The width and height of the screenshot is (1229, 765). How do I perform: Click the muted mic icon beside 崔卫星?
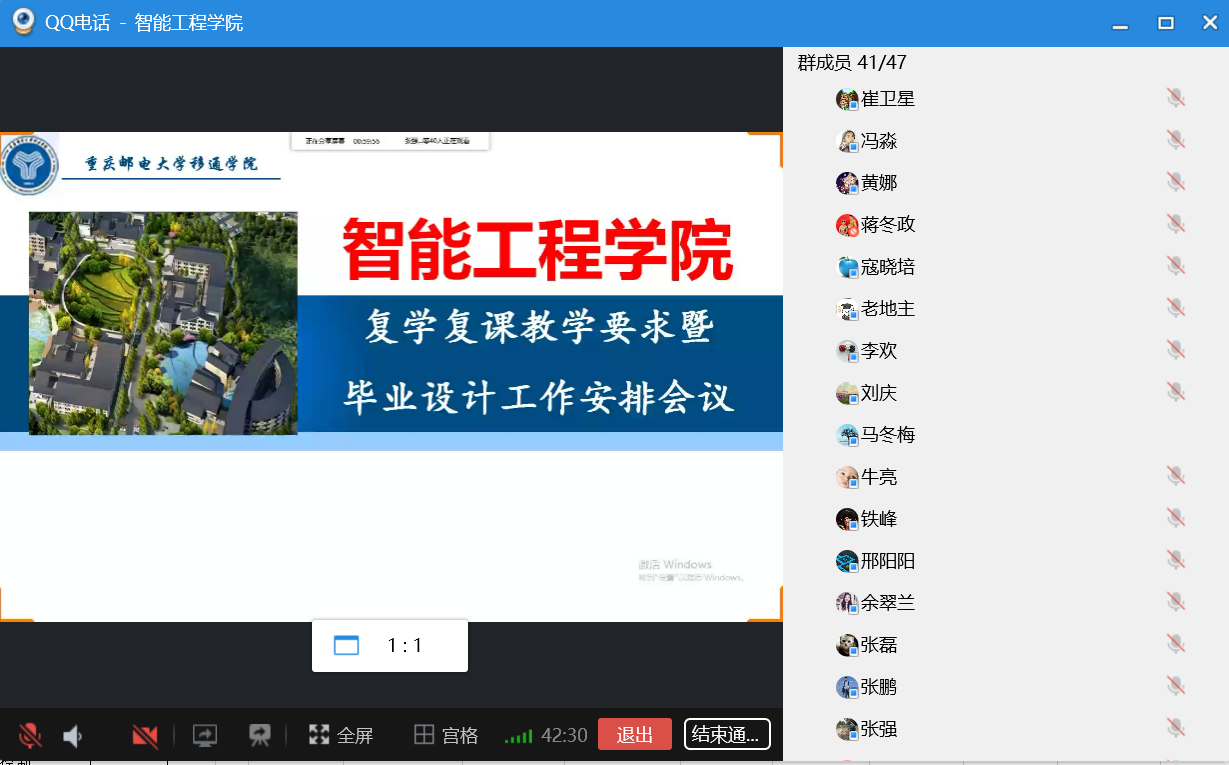tap(1176, 98)
